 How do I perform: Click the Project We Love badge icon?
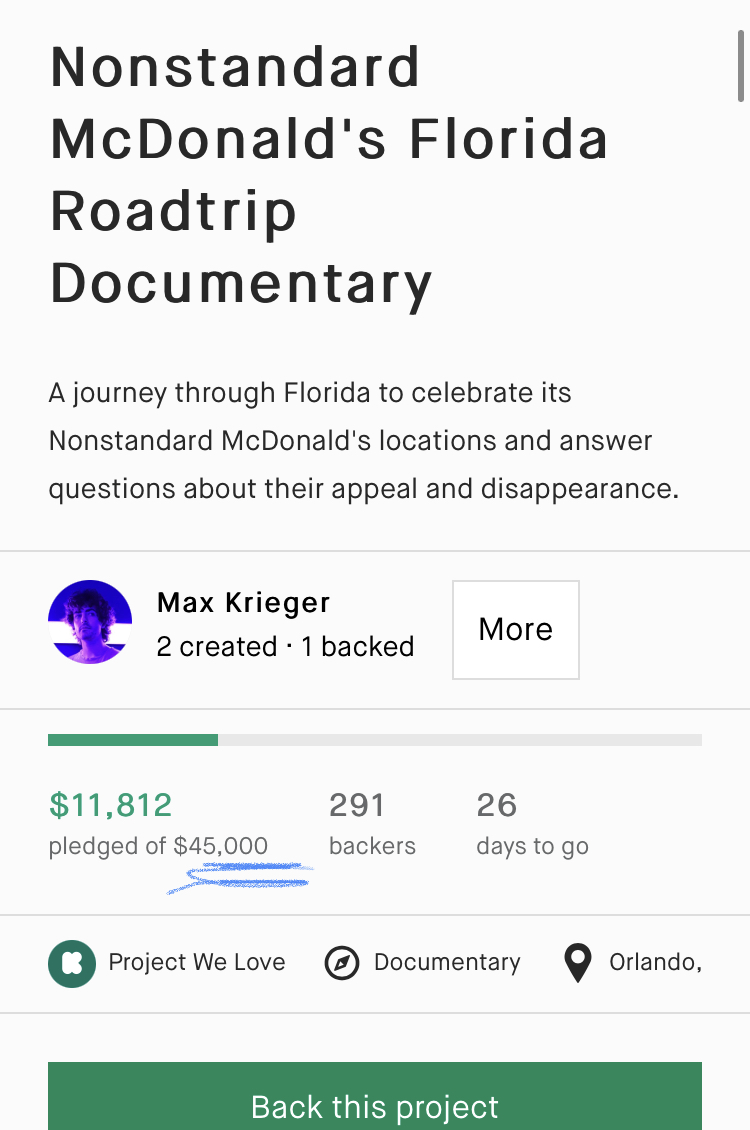(x=72, y=964)
